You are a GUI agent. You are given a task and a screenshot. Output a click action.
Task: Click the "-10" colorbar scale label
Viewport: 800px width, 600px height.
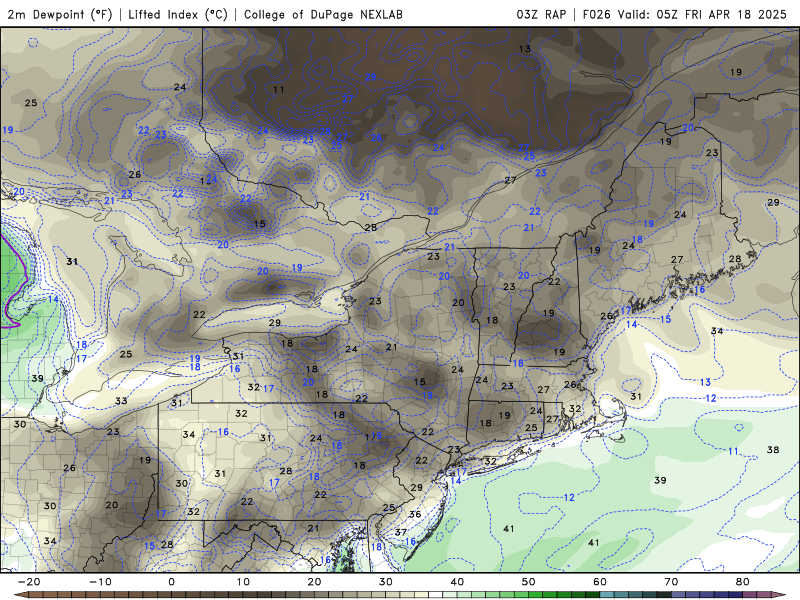point(100,582)
